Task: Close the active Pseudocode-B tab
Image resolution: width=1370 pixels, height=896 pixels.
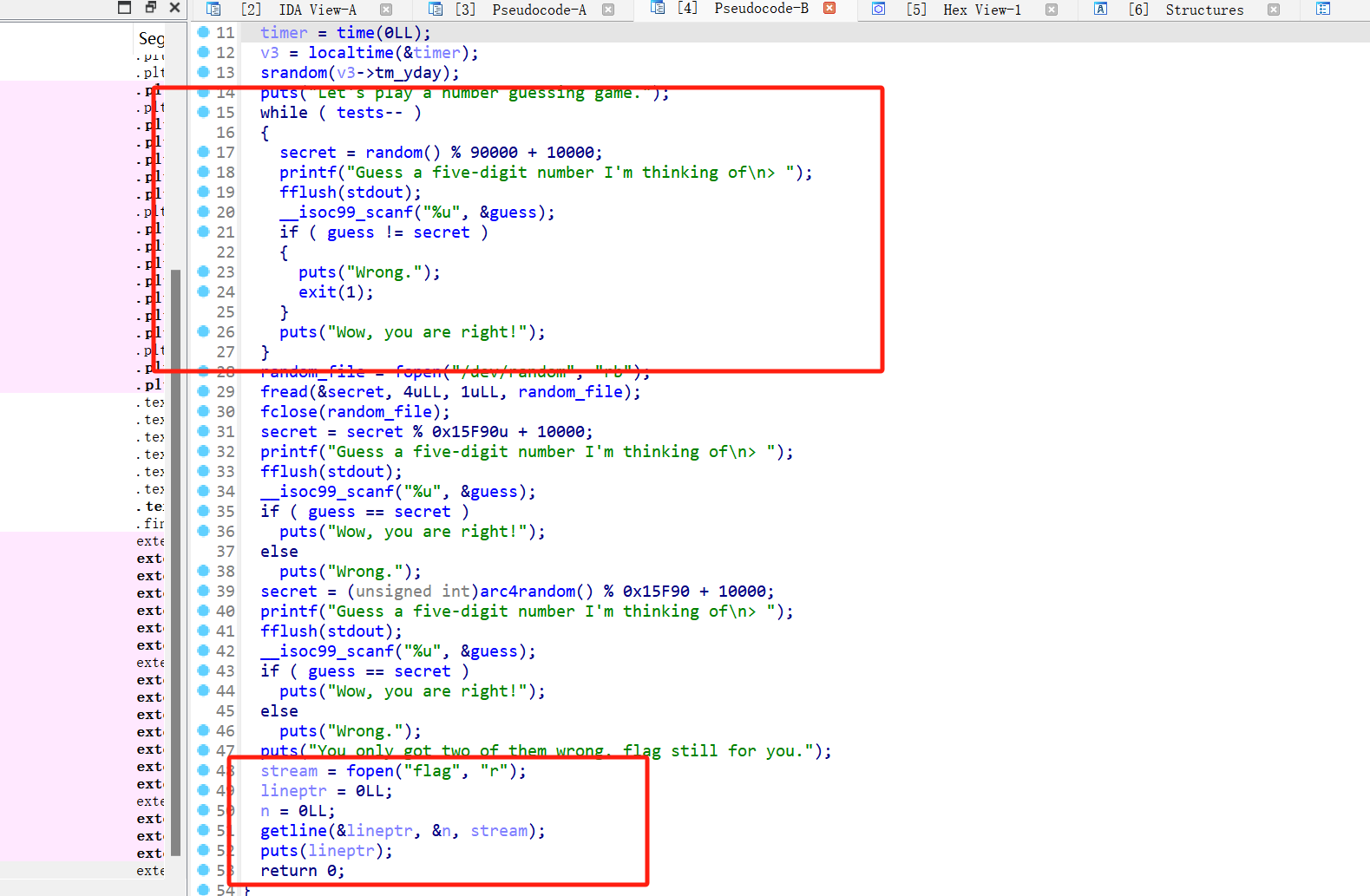Action: (x=829, y=9)
